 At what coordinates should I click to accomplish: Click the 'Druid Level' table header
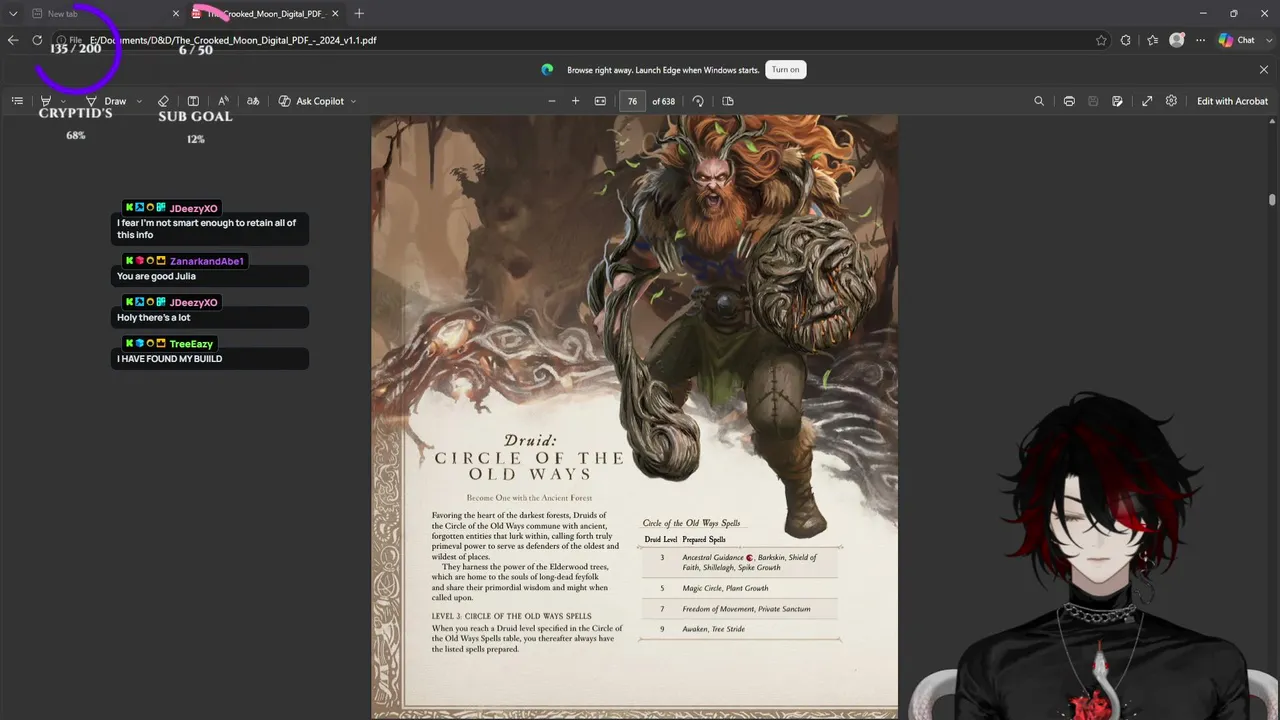(660, 540)
